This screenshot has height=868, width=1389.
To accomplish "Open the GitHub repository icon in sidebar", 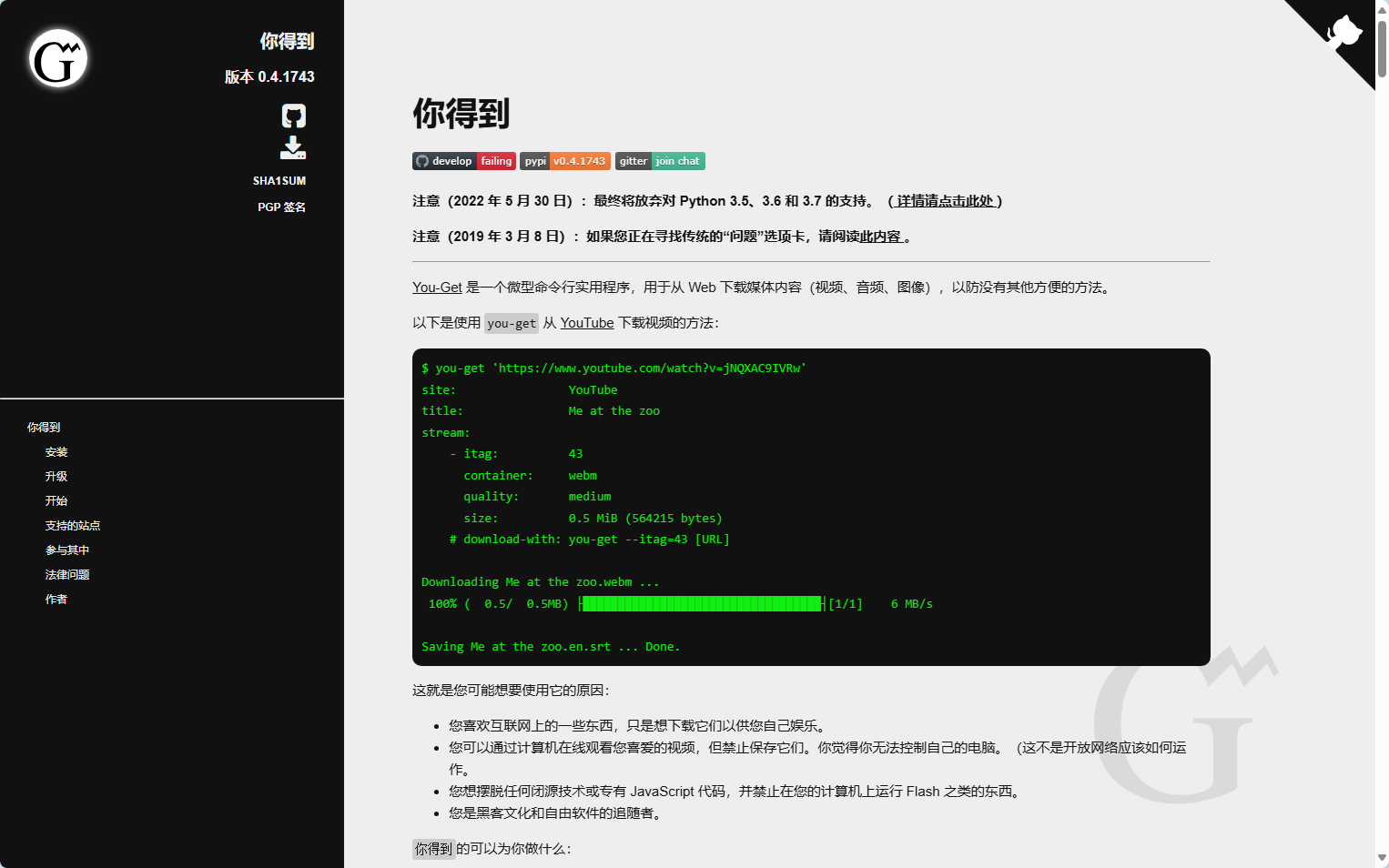I will (293, 116).
